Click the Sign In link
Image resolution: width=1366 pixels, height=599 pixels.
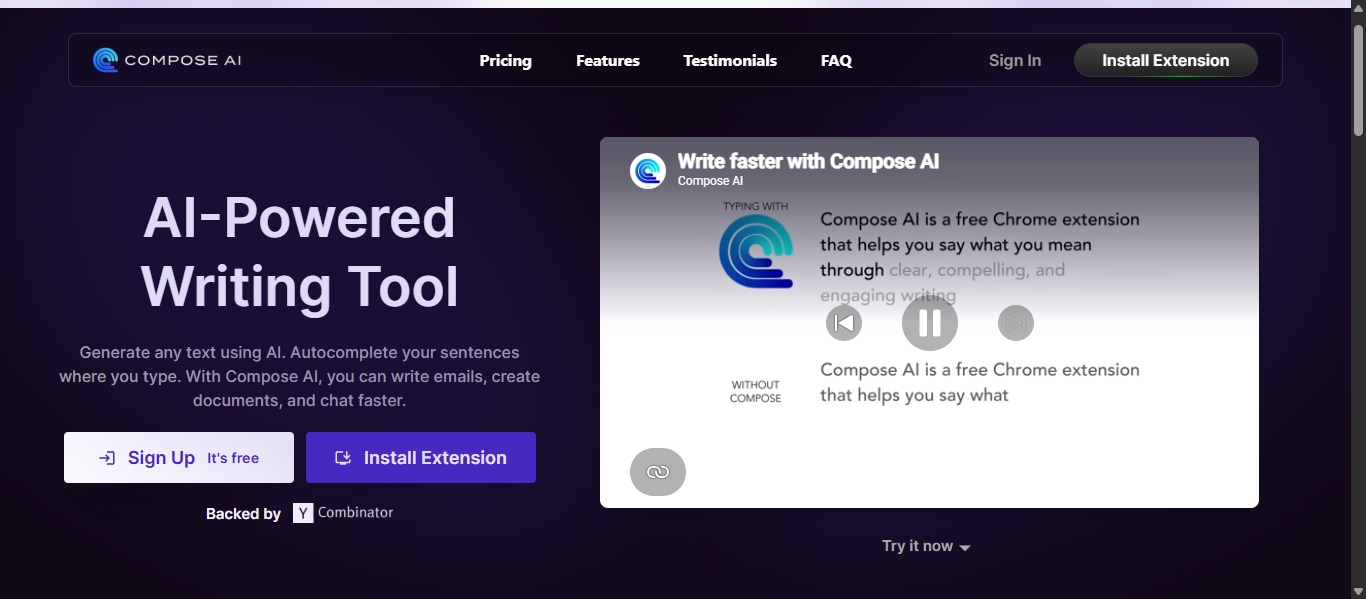[1014, 60]
